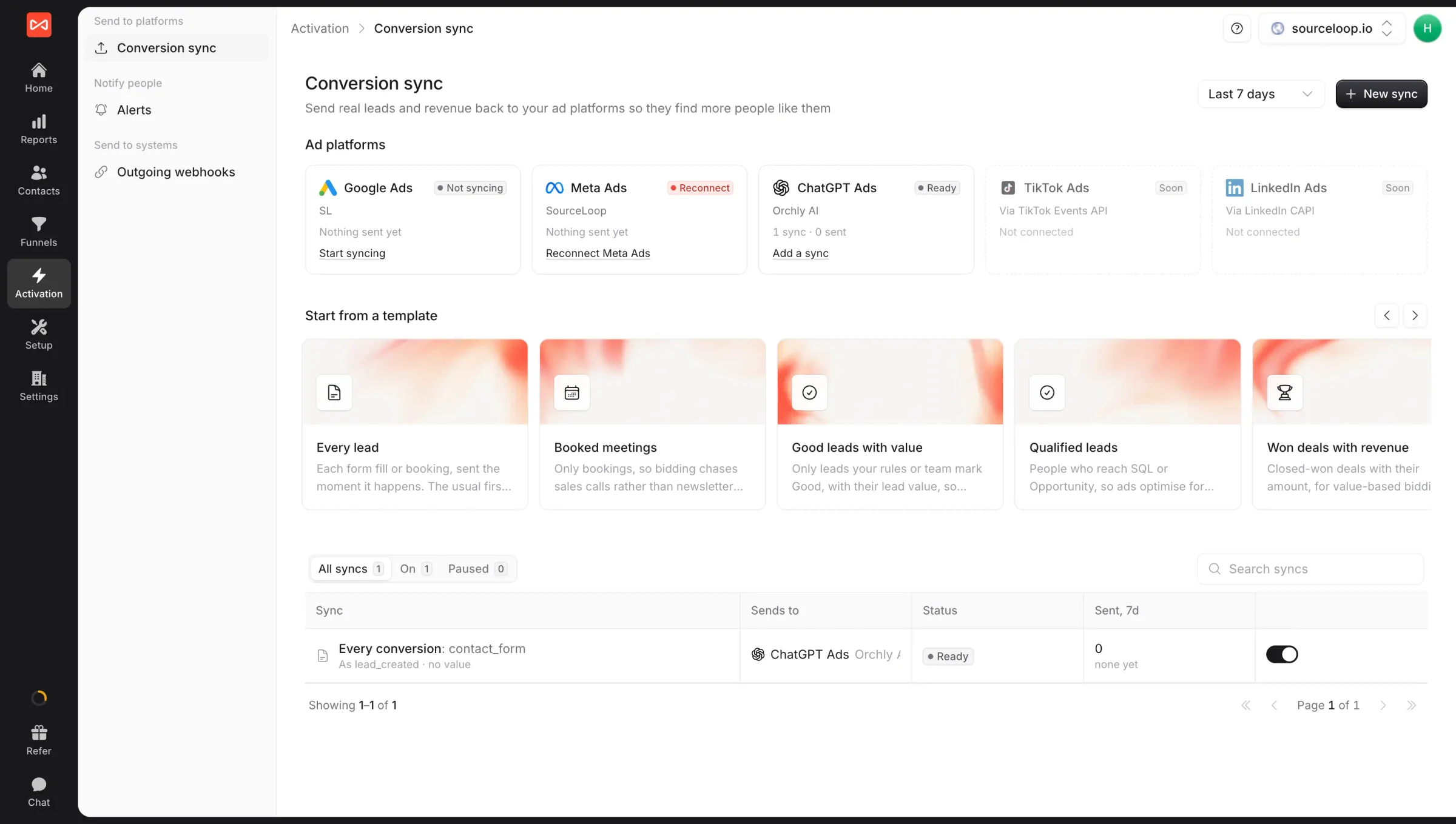
Task: Open sourceloop.io workspace switcher
Action: 1332,28
